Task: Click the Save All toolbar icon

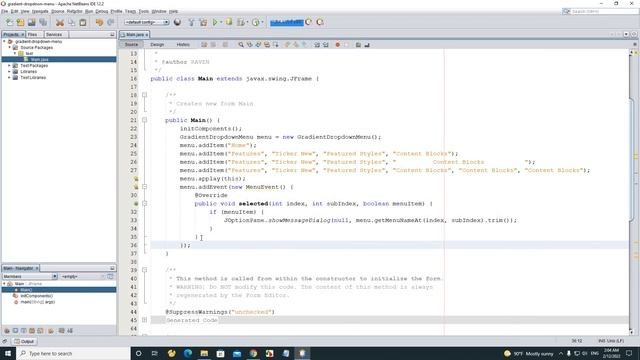Action: click(43, 22)
